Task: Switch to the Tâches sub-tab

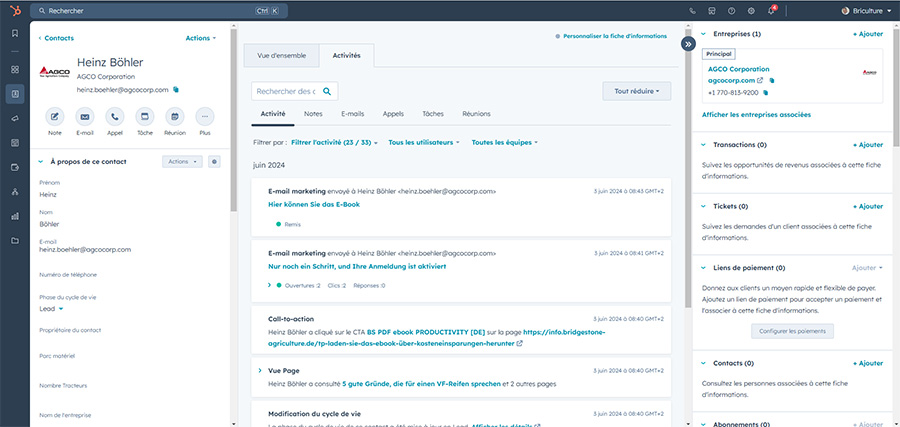Action: click(x=433, y=114)
